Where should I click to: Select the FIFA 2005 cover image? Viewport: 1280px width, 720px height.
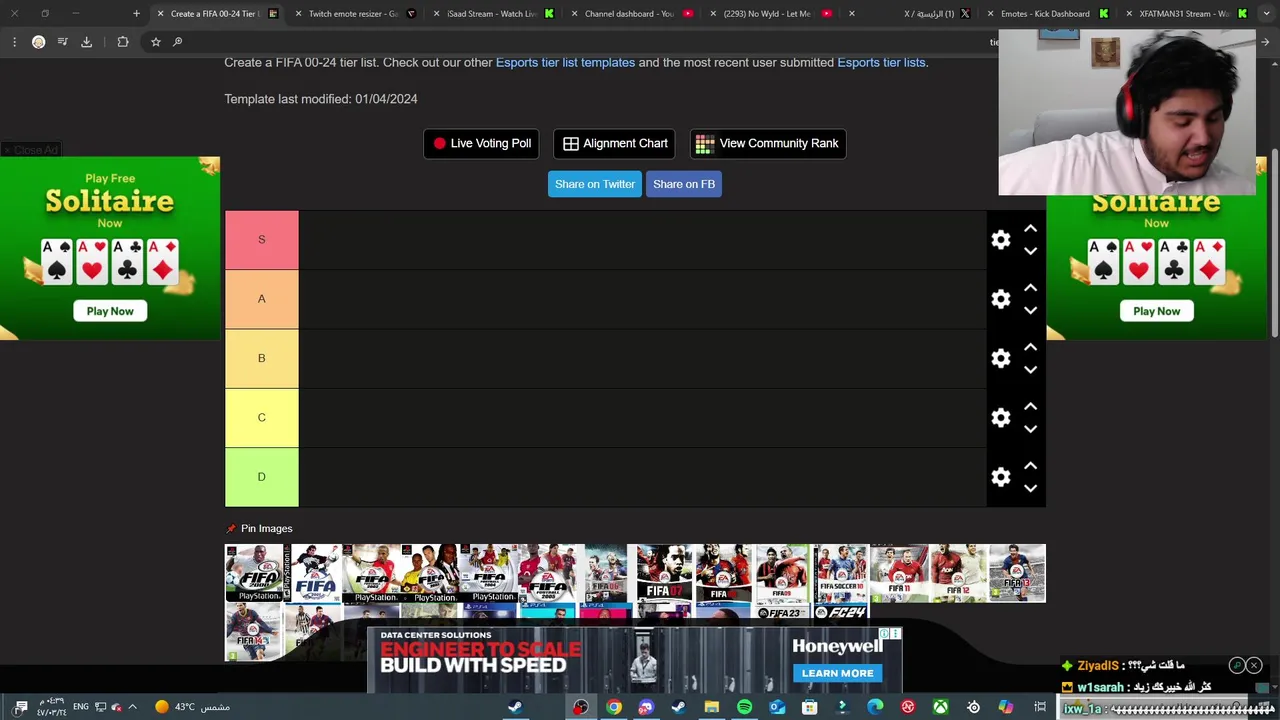pyautogui.click(x=548, y=573)
